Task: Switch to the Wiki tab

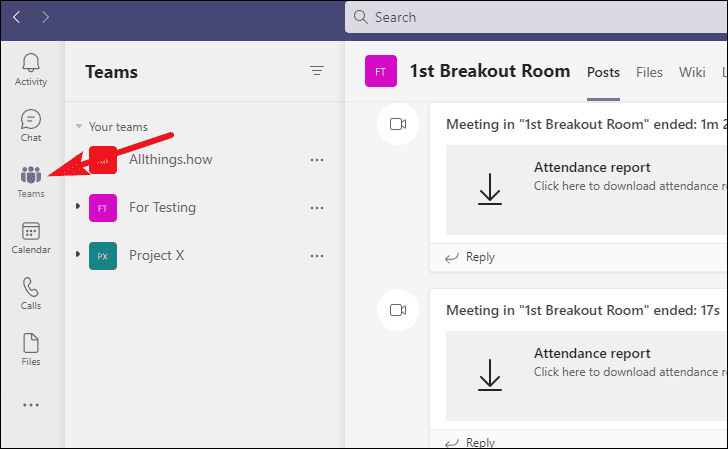Action: pos(692,72)
